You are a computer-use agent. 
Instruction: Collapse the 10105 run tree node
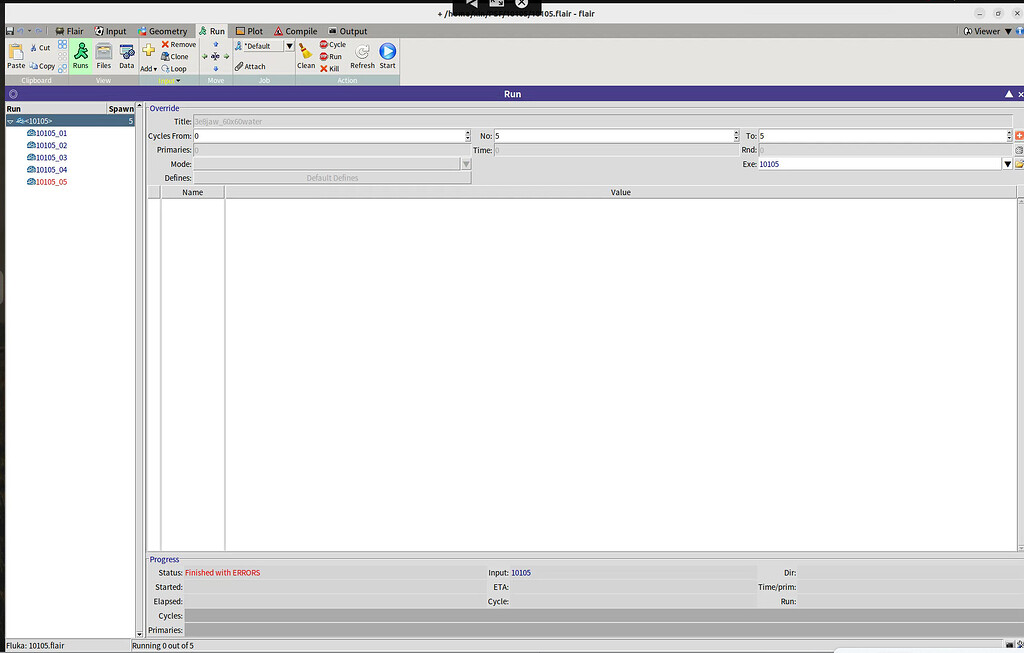(x=10, y=121)
